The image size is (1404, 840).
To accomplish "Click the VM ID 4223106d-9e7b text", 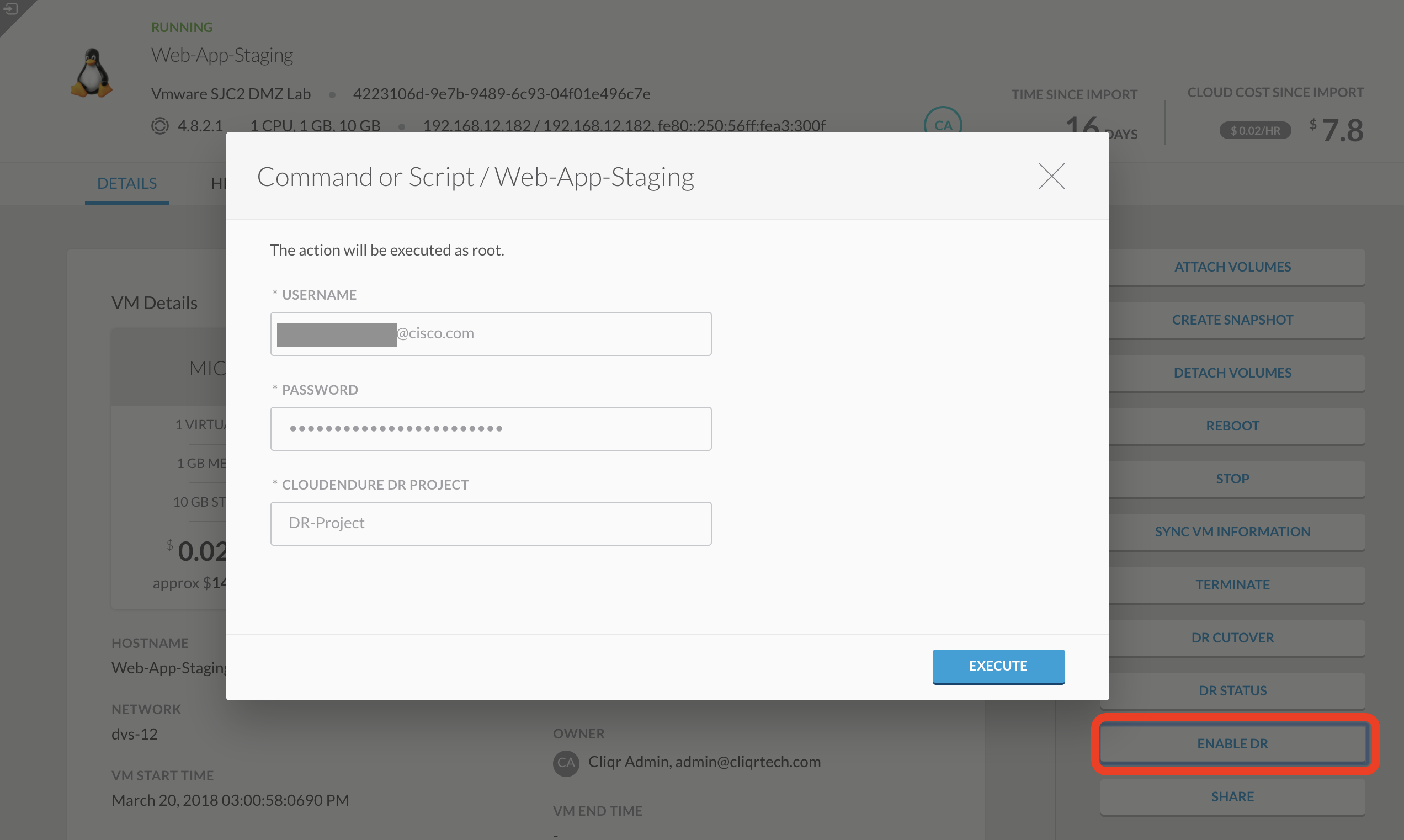I will point(501,94).
